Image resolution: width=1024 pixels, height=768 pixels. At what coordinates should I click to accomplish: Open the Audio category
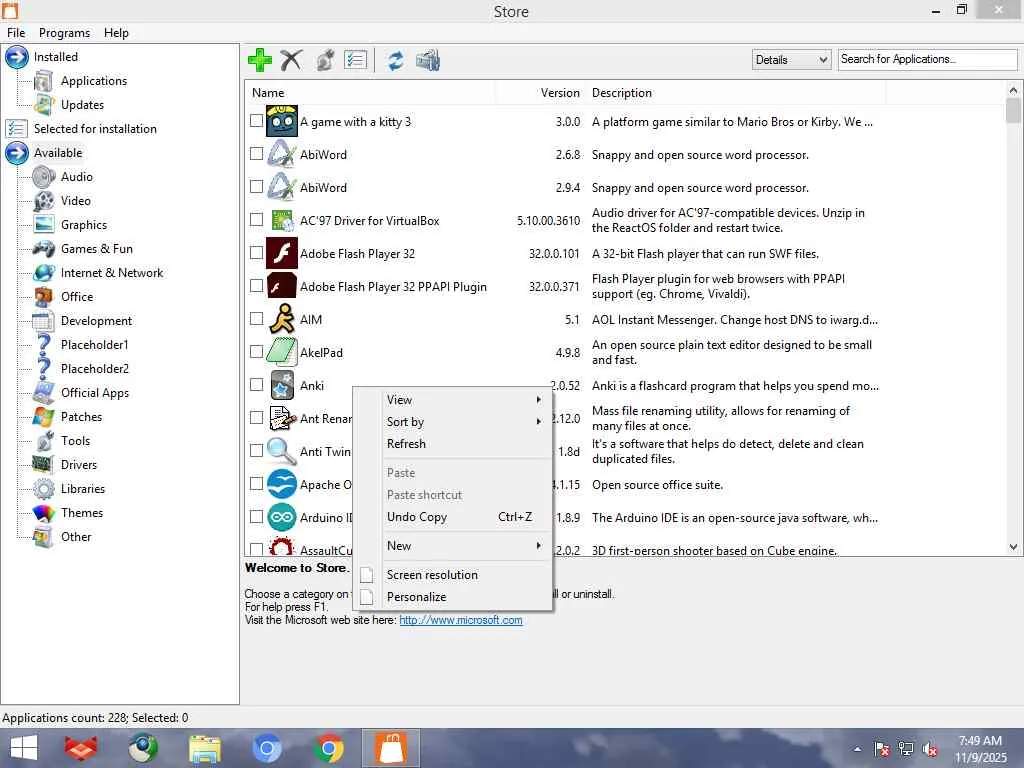(x=76, y=177)
